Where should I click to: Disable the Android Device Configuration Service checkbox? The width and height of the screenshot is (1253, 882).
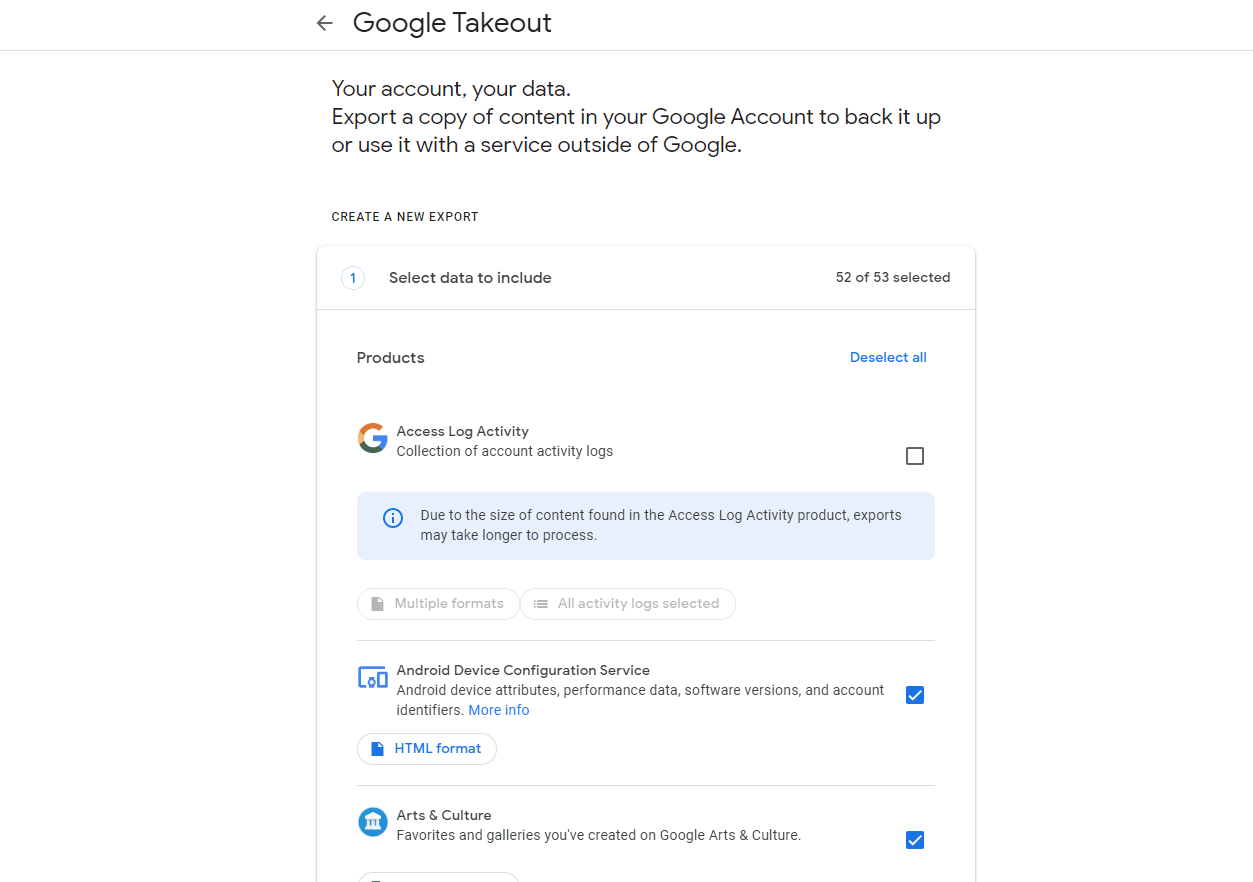point(914,694)
